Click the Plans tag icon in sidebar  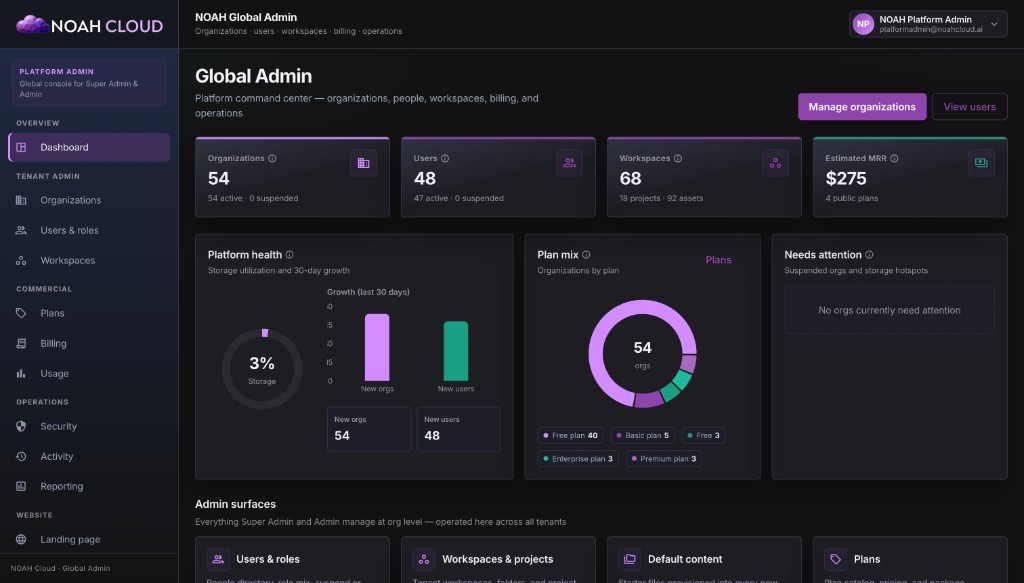(x=21, y=313)
